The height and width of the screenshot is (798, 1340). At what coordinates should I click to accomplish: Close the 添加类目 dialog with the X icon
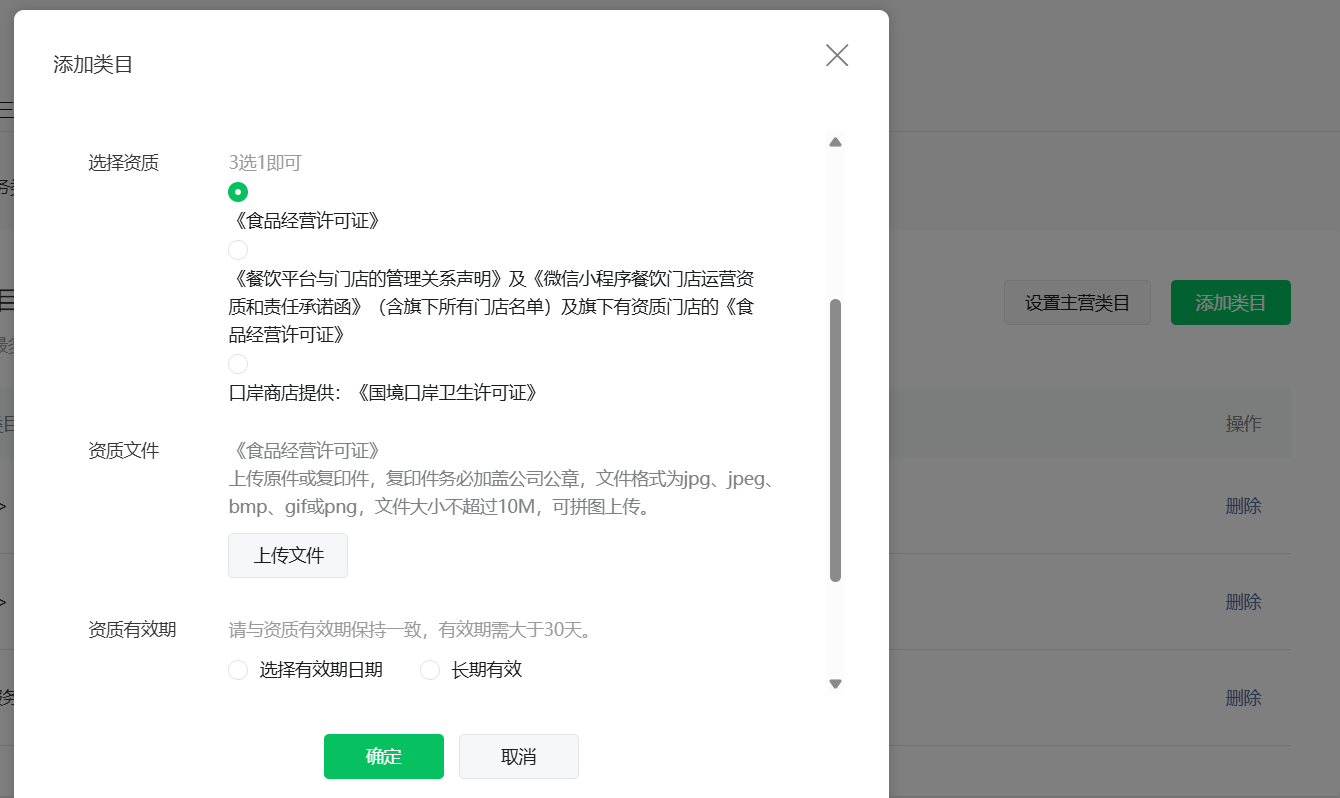pyautogui.click(x=837, y=55)
